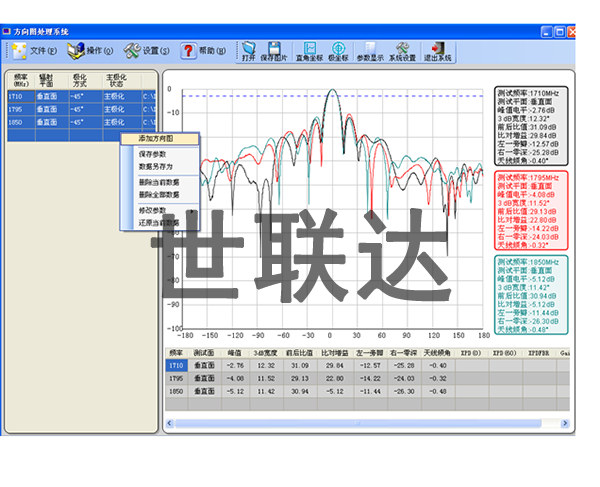Switch to 直角坐标 rectangular coordinate view
The height and width of the screenshot is (487, 600).
(x=310, y=52)
